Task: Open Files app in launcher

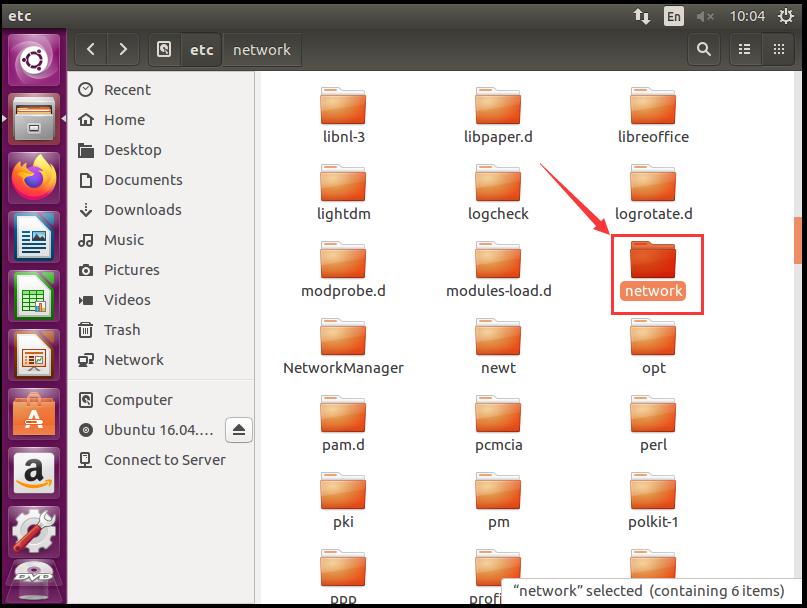Action: [34, 119]
